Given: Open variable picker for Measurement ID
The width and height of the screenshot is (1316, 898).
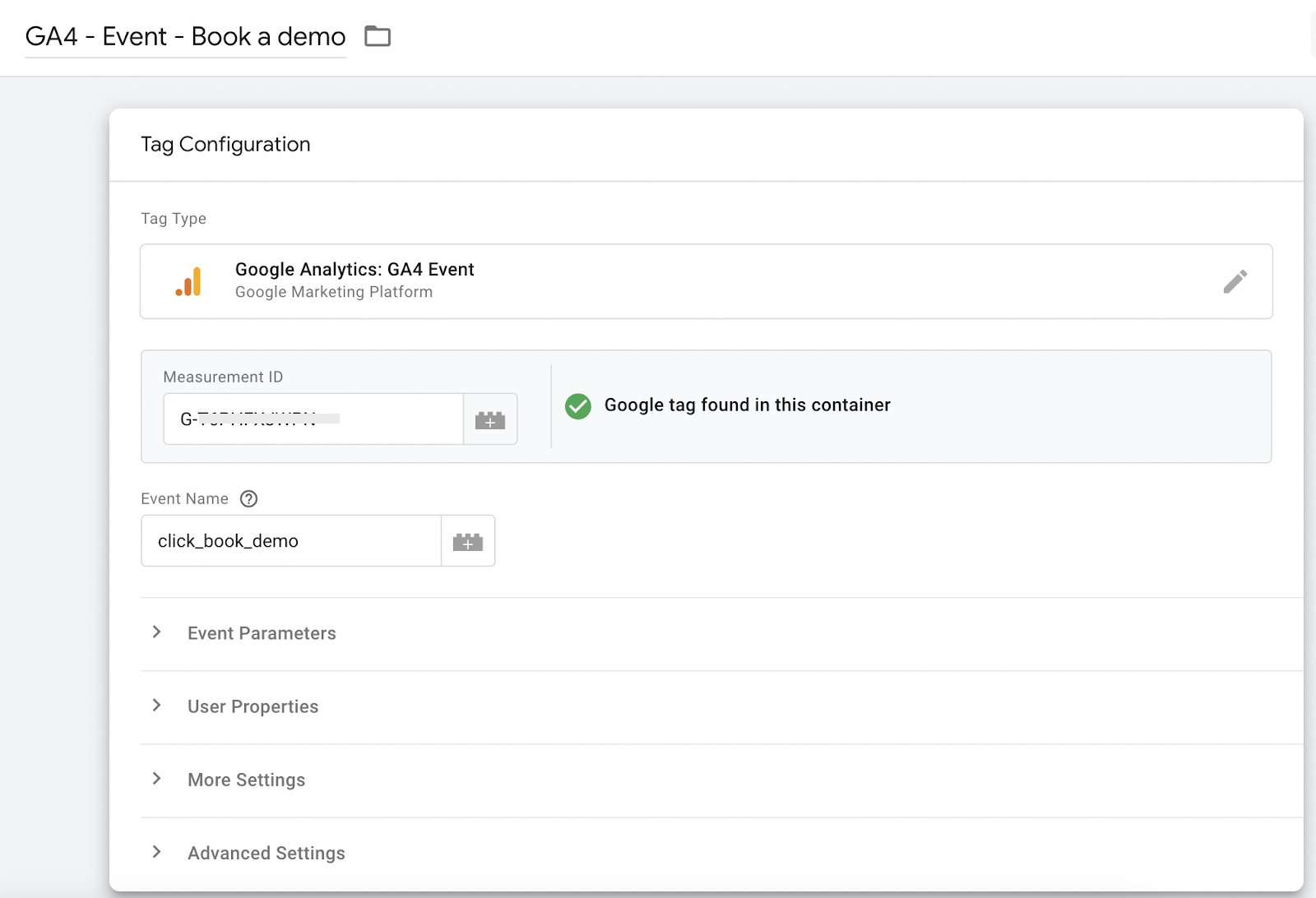Looking at the screenshot, I should 490,419.
